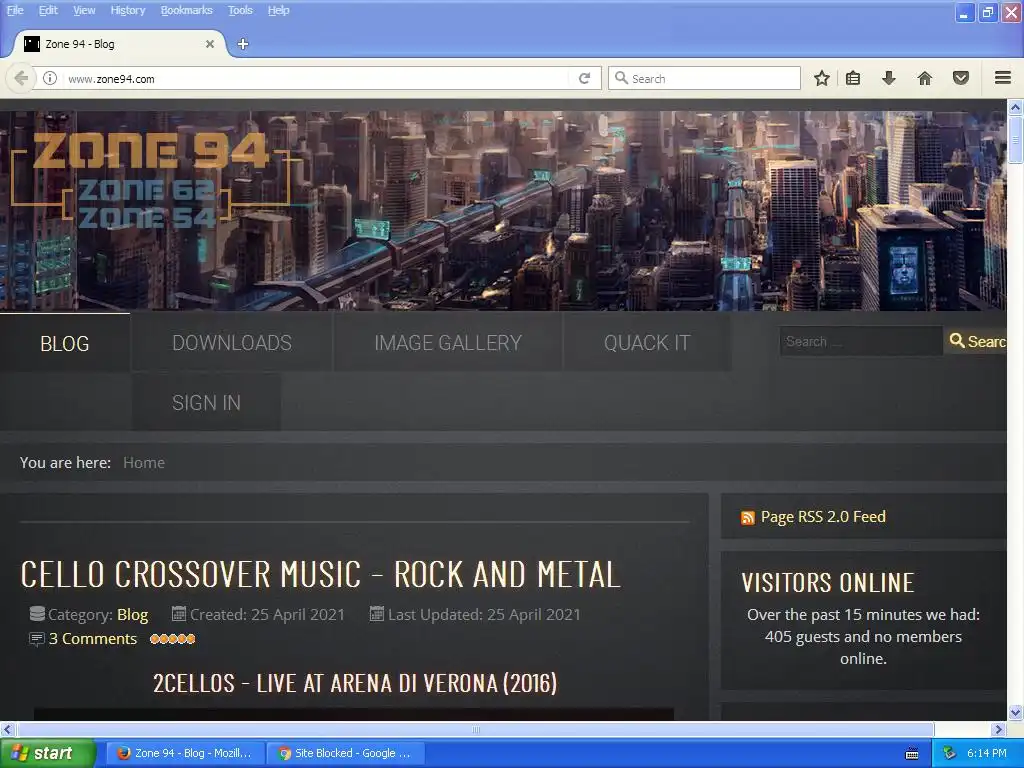
Task: Click the vertical scrollbar up arrow
Action: point(1015,106)
